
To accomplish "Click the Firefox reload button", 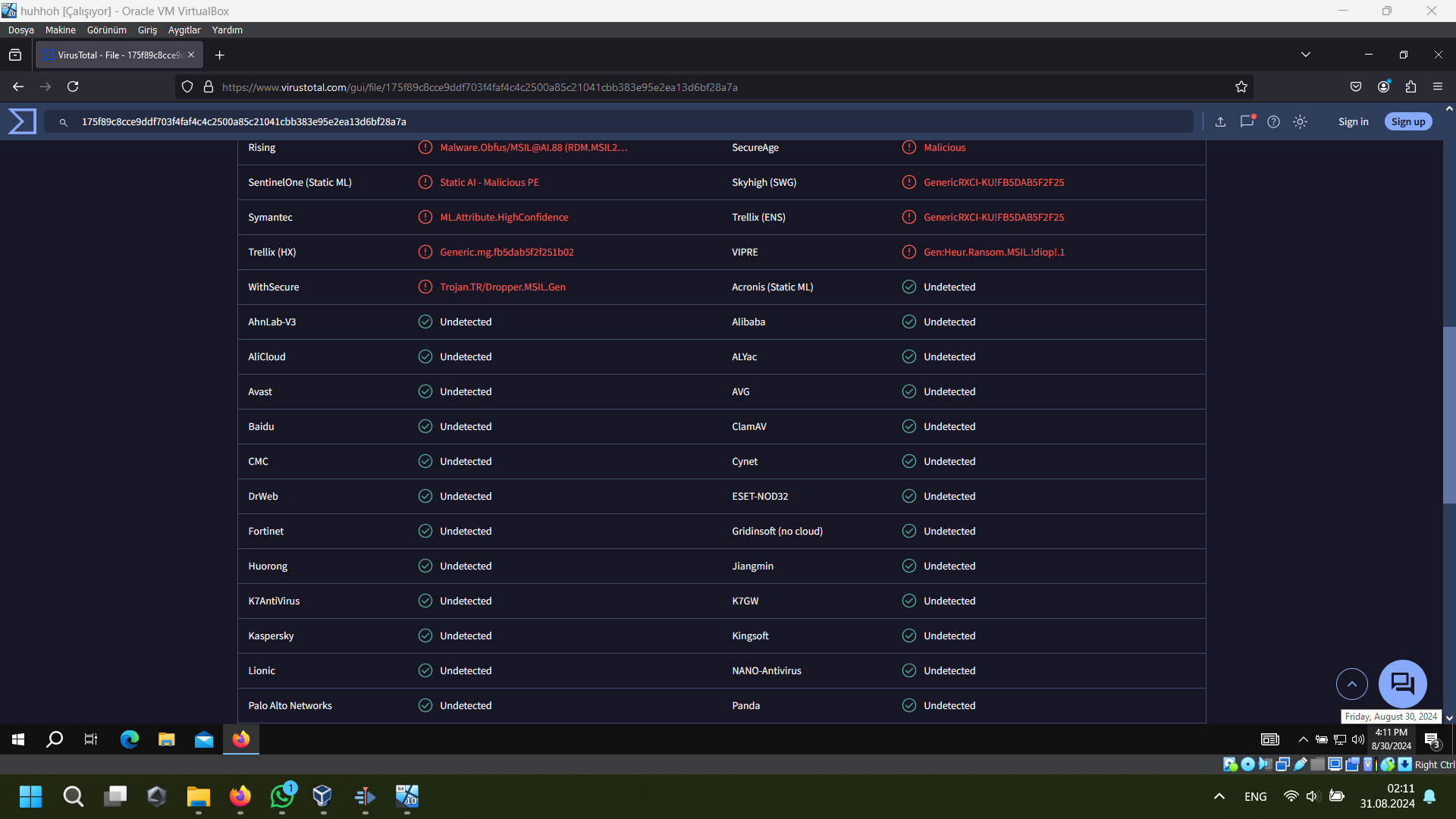I will click(x=73, y=86).
